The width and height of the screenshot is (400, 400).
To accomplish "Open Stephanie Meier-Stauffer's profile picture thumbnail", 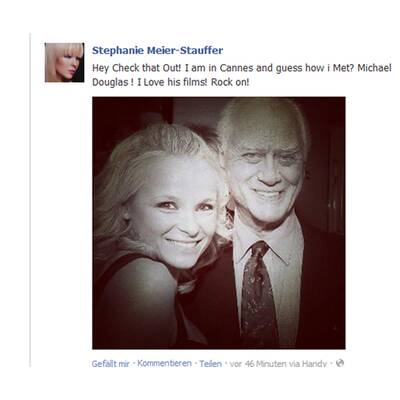I will click(x=64, y=62).
